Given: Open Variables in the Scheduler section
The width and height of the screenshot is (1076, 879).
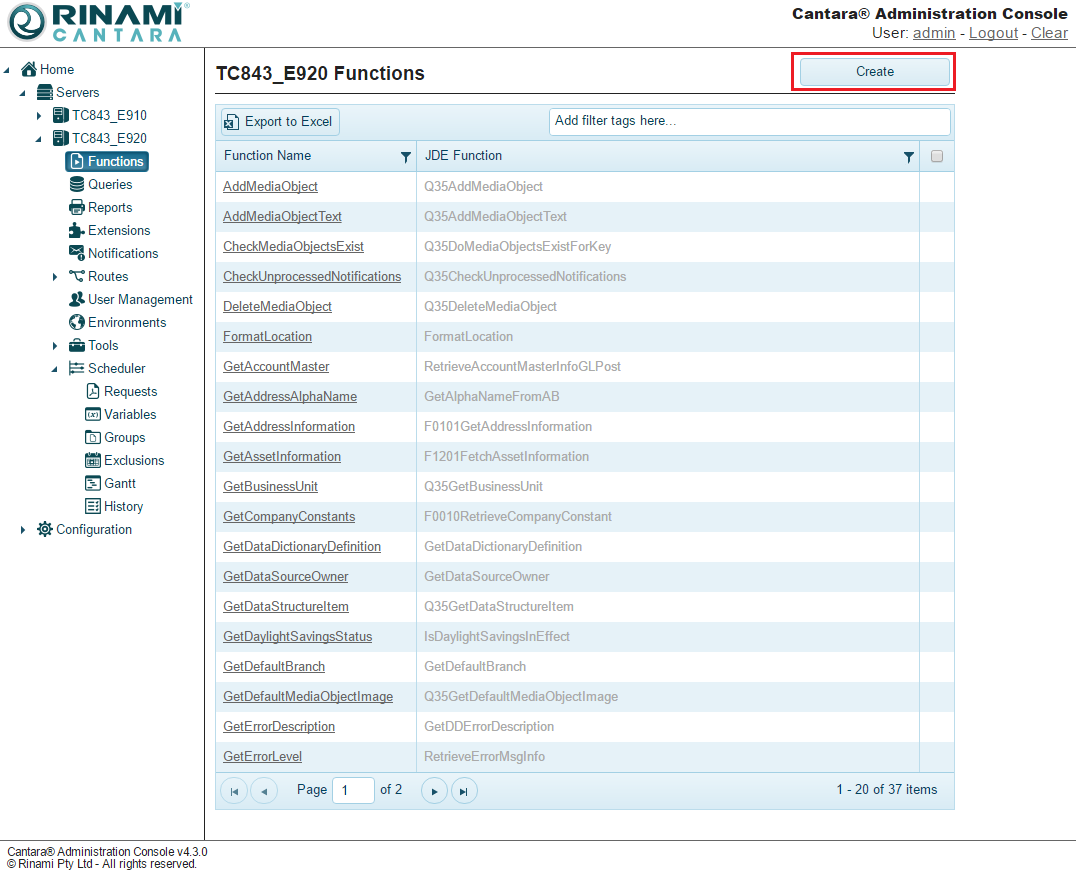Looking at the screenshot, I should pos(130,415).
